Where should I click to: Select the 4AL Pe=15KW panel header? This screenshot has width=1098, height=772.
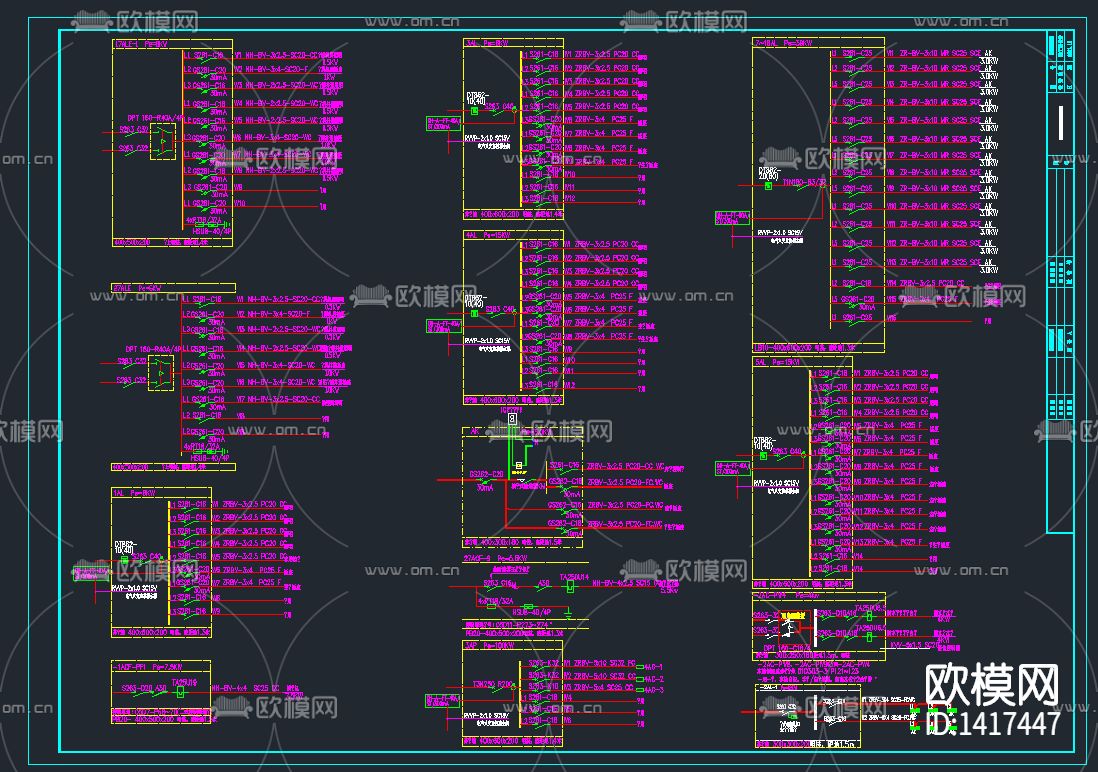pos(488,235)
